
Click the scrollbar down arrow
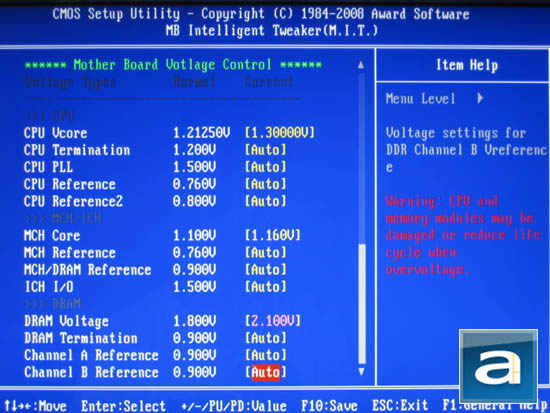click(361, 372)
